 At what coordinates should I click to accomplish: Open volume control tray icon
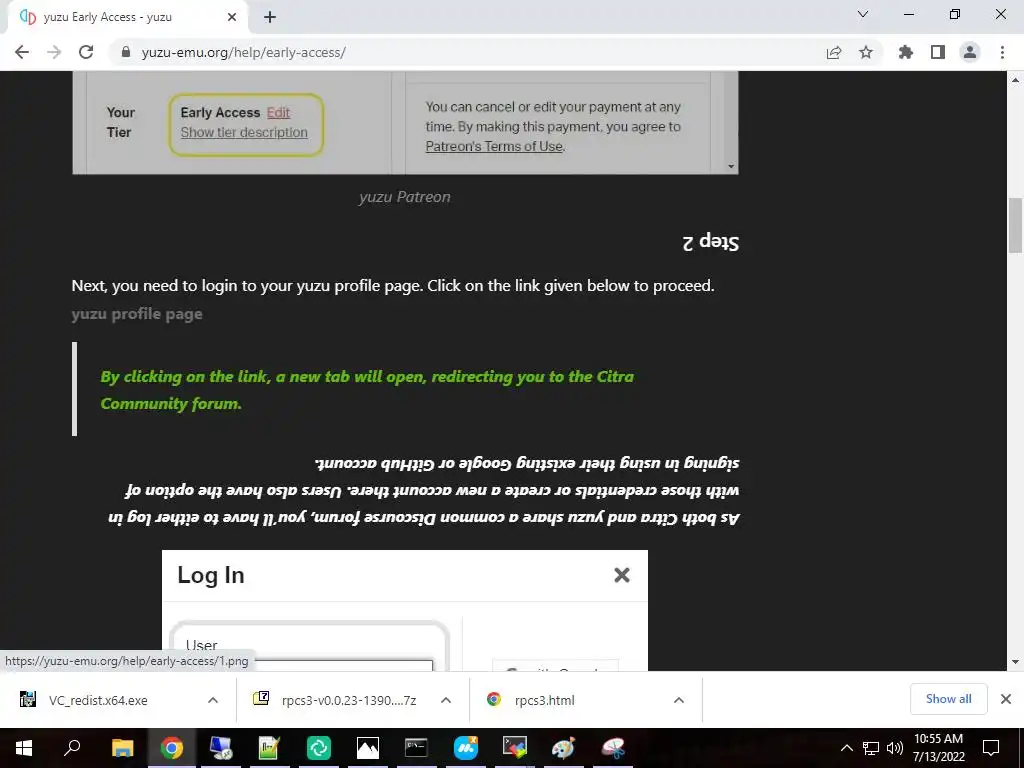[x=894, y=748]
